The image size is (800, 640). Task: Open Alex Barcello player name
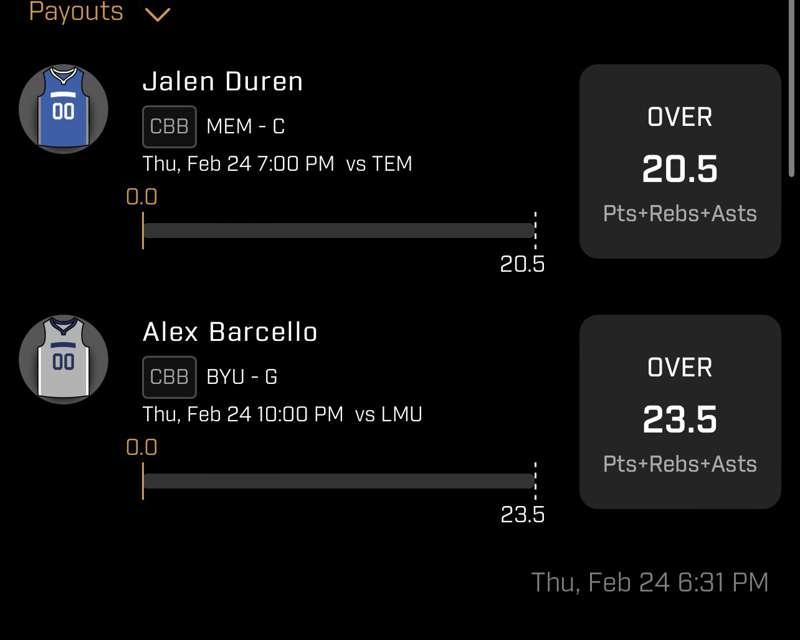tap(230, 332)
